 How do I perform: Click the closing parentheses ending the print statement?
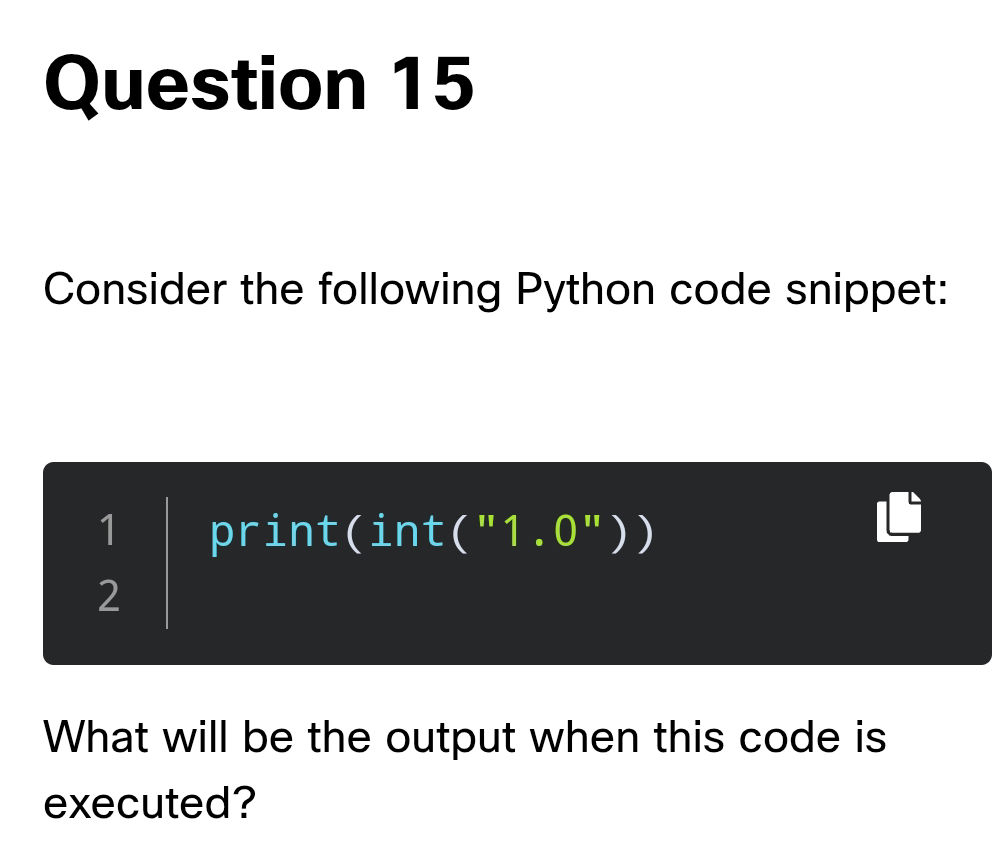tap(632, 533)
